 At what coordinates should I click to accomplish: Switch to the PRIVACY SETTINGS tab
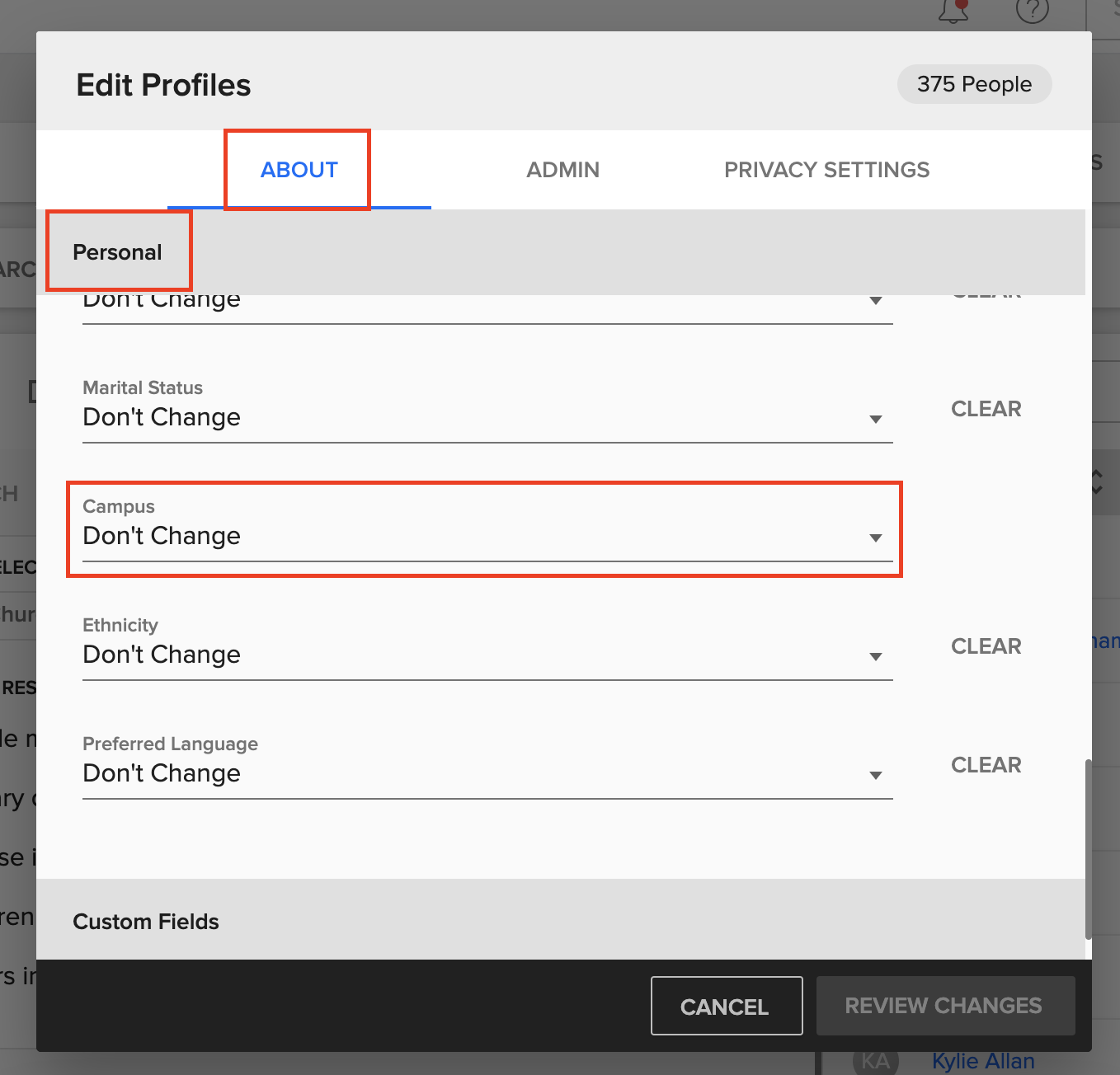click(826, 170)
